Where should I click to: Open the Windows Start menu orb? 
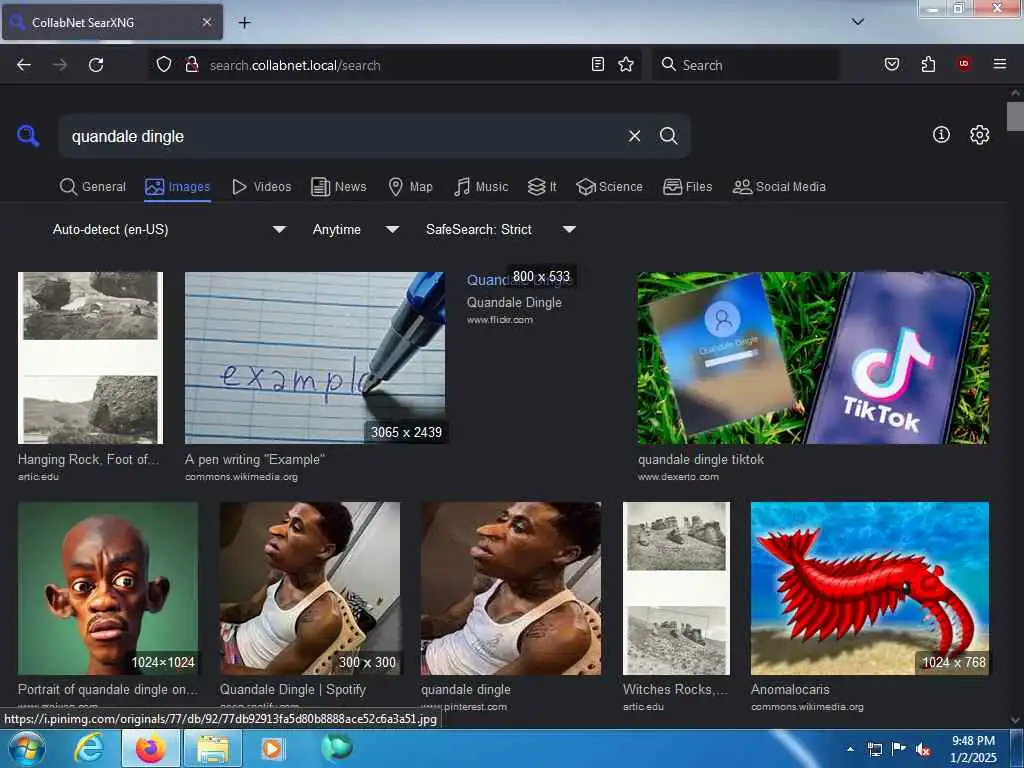point(27,748)
